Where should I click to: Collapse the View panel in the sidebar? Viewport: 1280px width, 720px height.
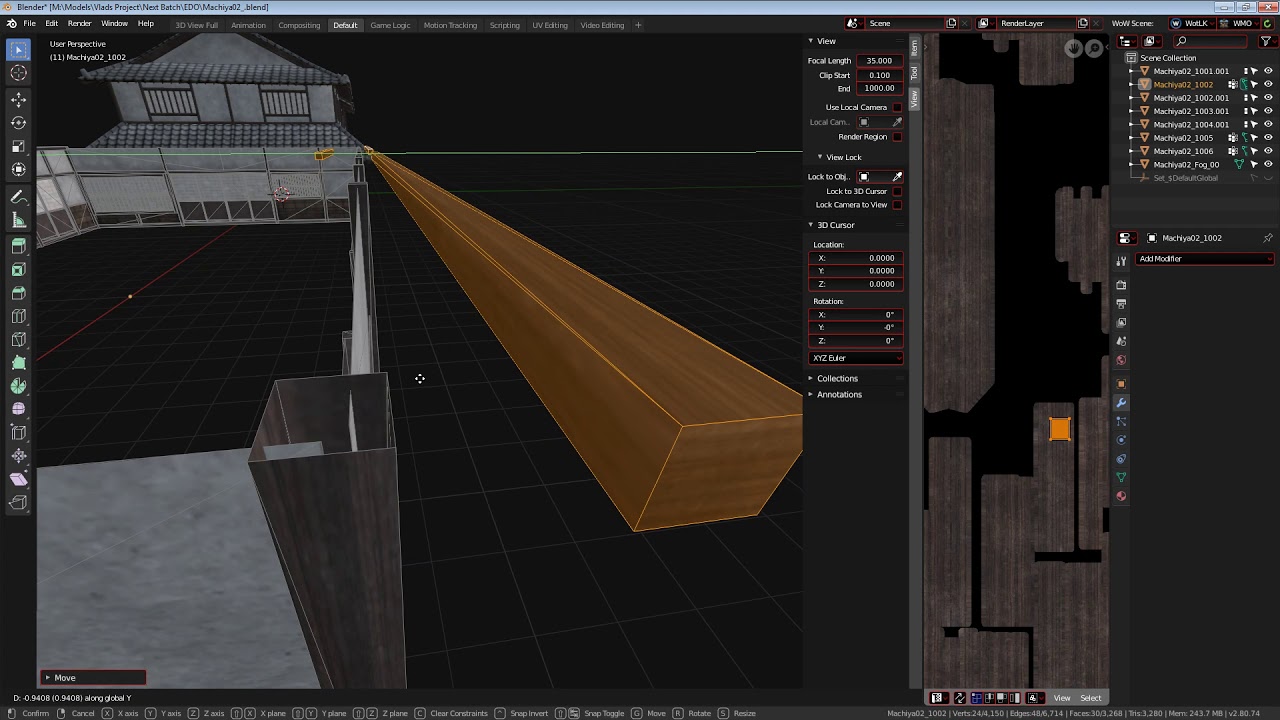811,41
